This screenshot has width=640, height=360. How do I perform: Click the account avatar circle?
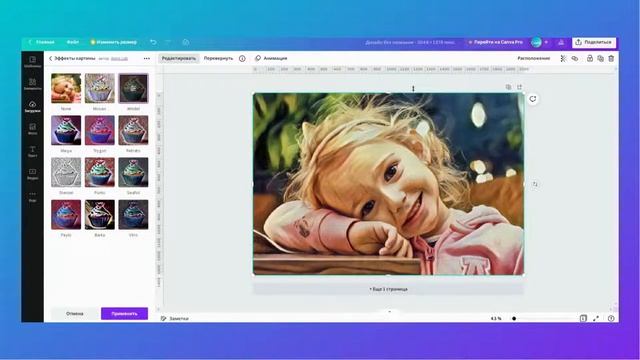(x=536, y=42)
